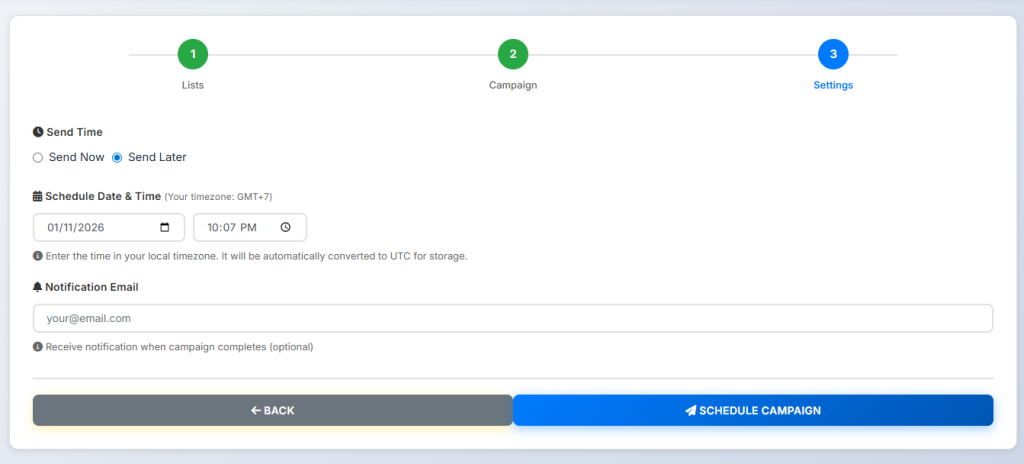Open the date picker calendar icon

coord(165,227)
